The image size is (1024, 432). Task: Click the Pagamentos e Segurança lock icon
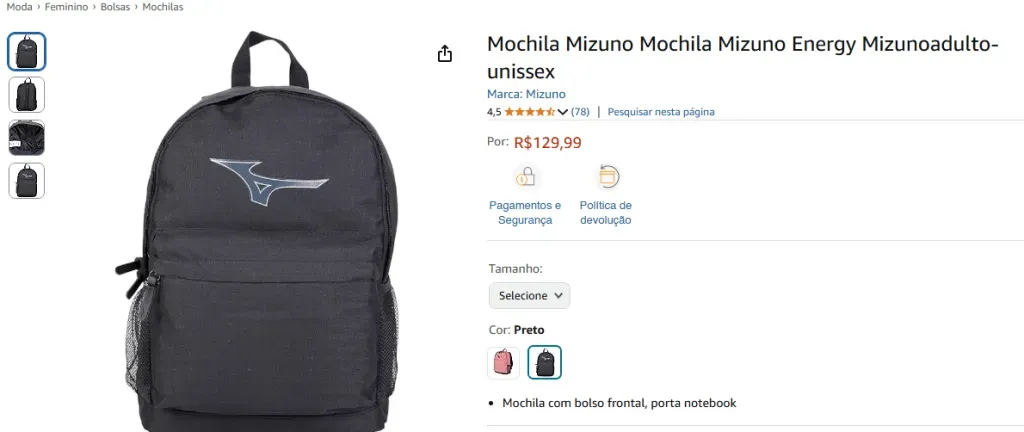525,177
